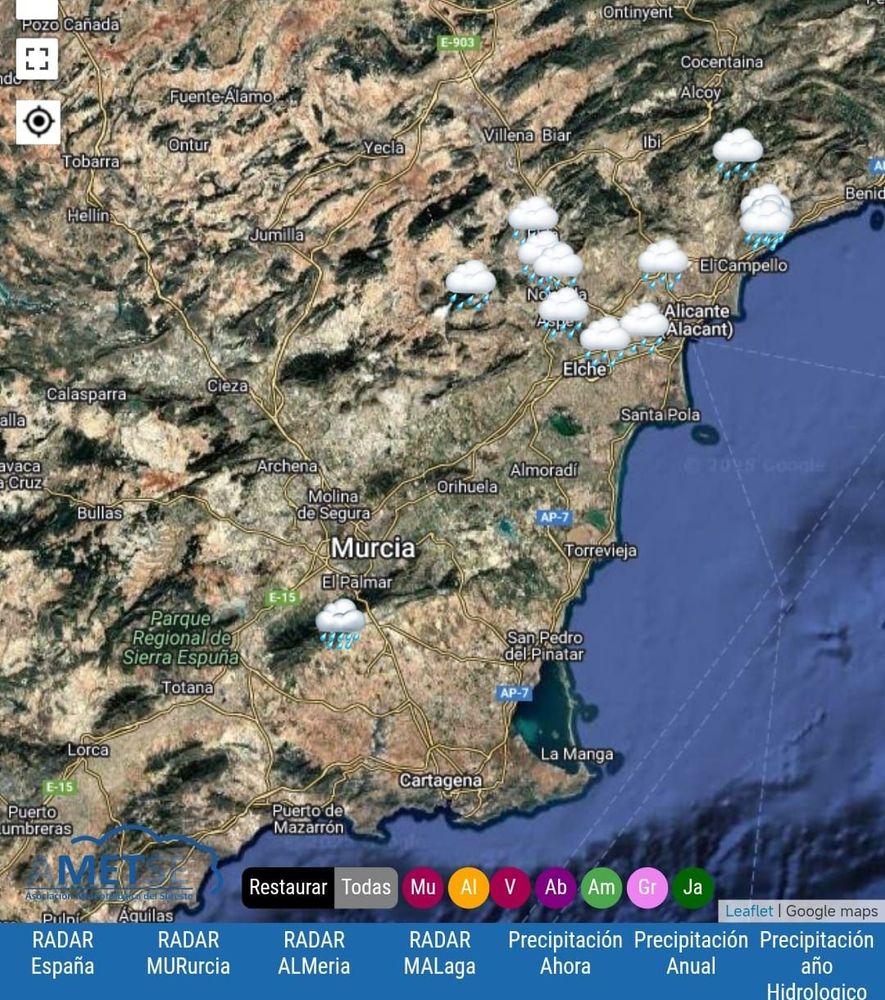This screenshot has width=885, height=1000.
Task: Toggle the dark green Ja filter
Action: pos(692,887)
